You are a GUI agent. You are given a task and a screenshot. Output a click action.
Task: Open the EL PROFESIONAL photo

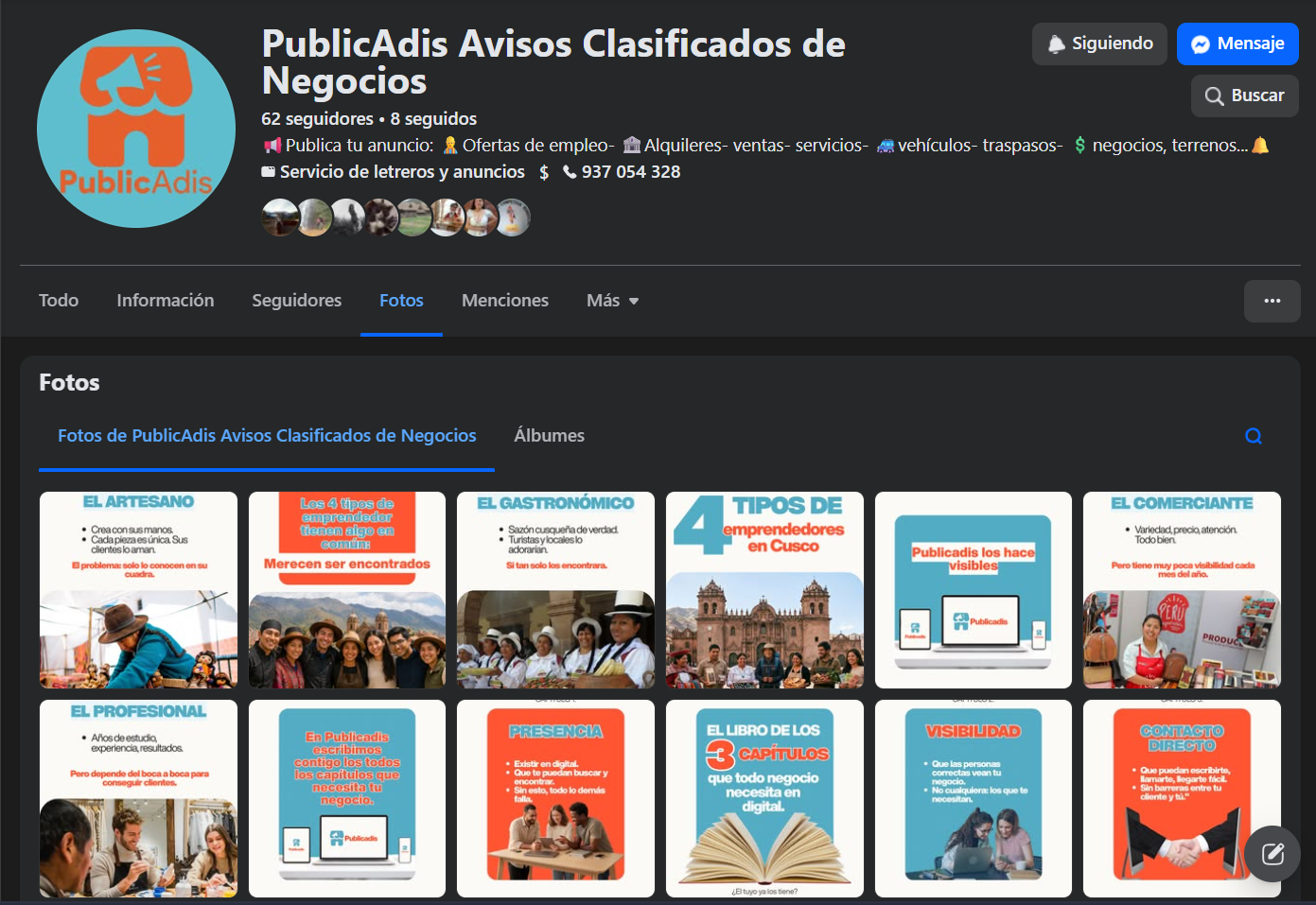138,798
